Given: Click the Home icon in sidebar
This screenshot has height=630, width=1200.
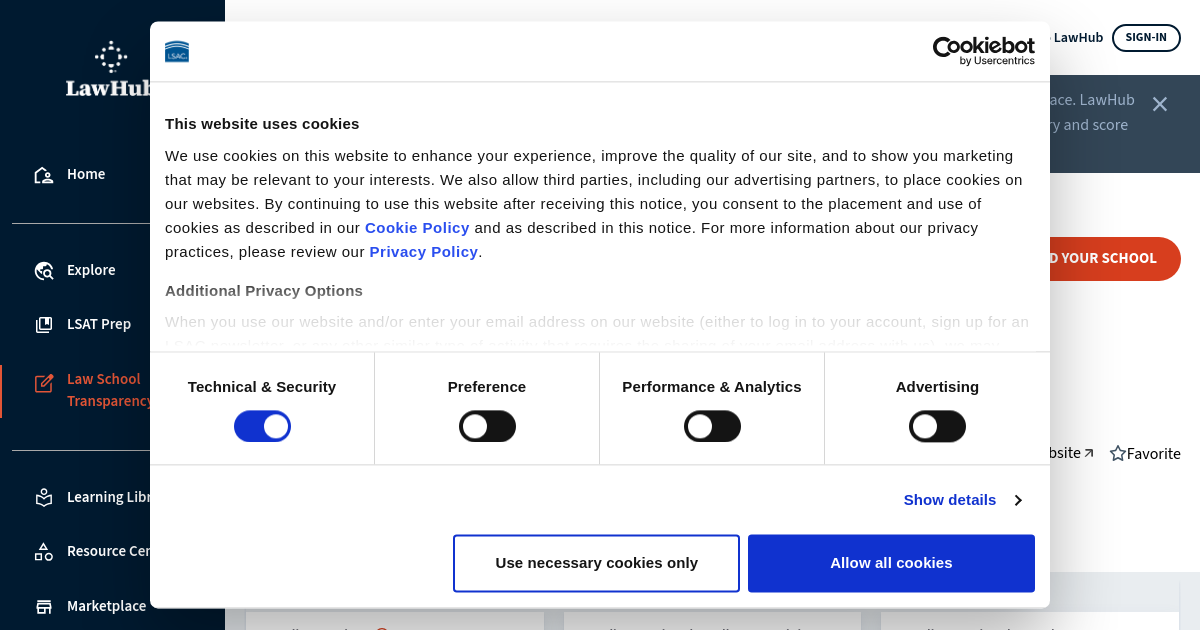Looking at the screenshot, I should tap(44, 175).
